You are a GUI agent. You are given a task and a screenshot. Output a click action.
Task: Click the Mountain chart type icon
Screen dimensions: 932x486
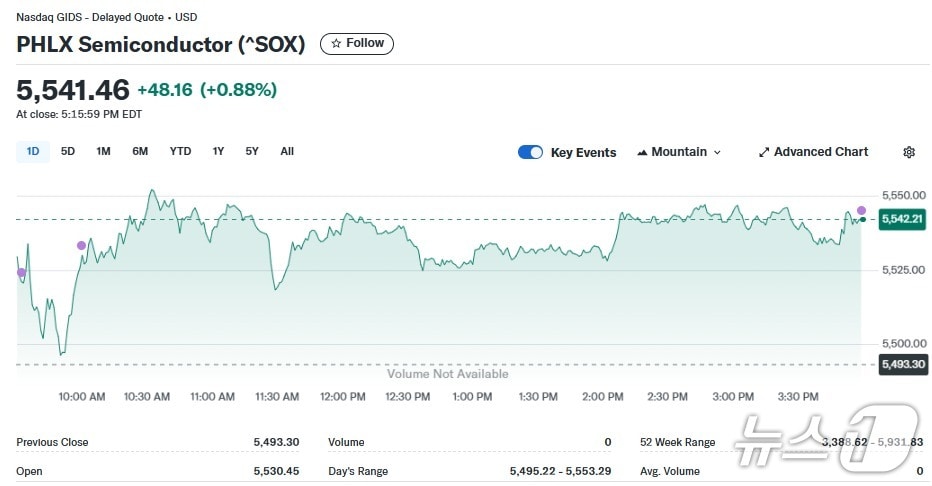click(x=642, y=152)
